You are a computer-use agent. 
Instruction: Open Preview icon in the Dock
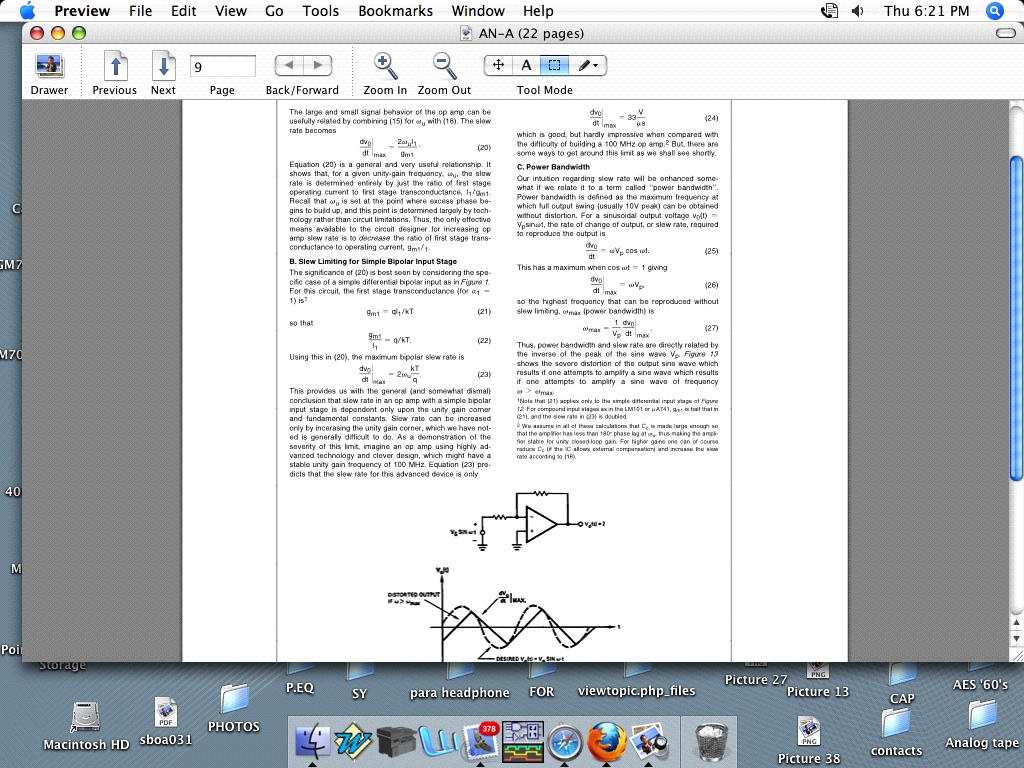(x=648, y=741)
